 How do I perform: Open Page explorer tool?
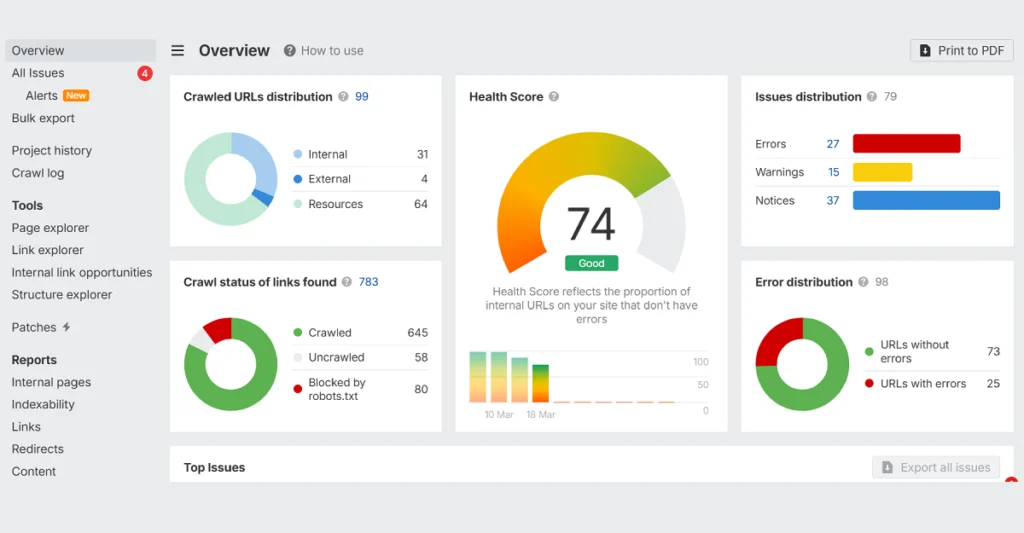(x=50, y=228)
